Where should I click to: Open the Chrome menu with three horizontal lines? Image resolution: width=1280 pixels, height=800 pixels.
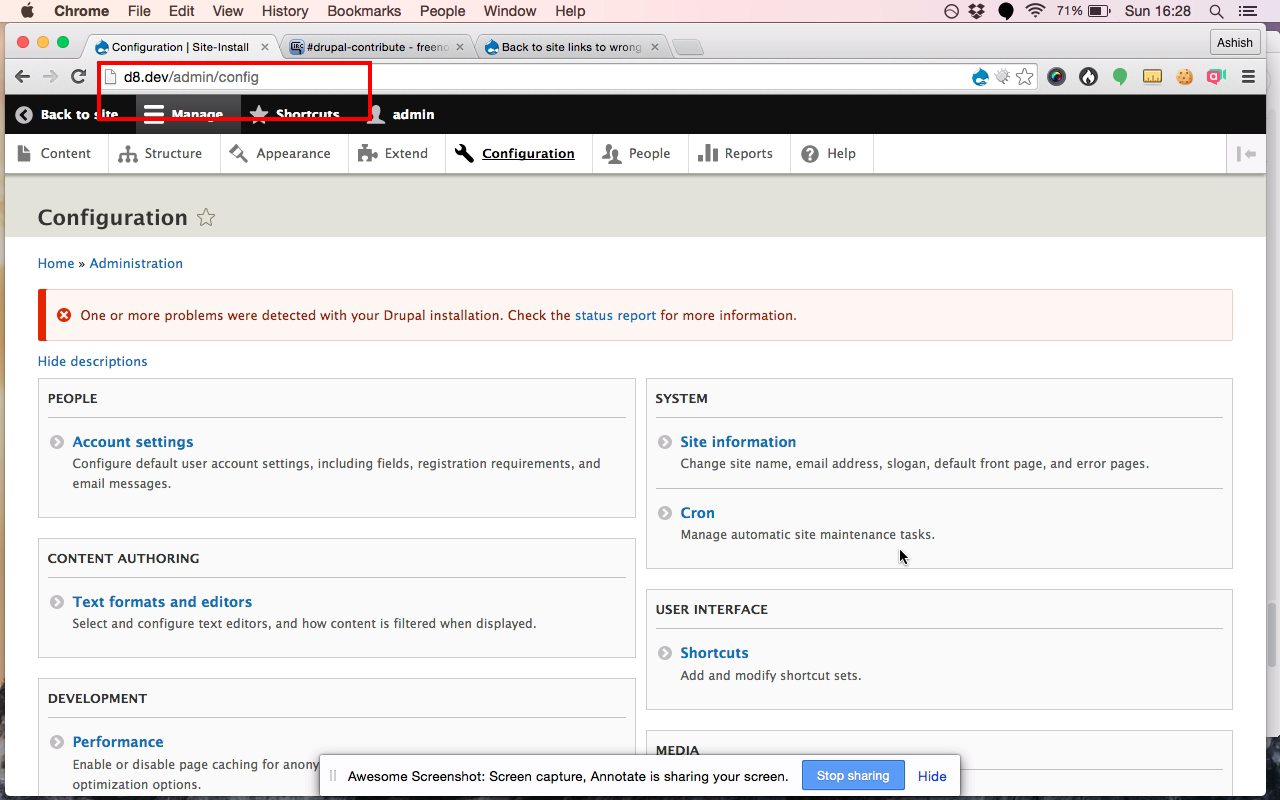1248,76
